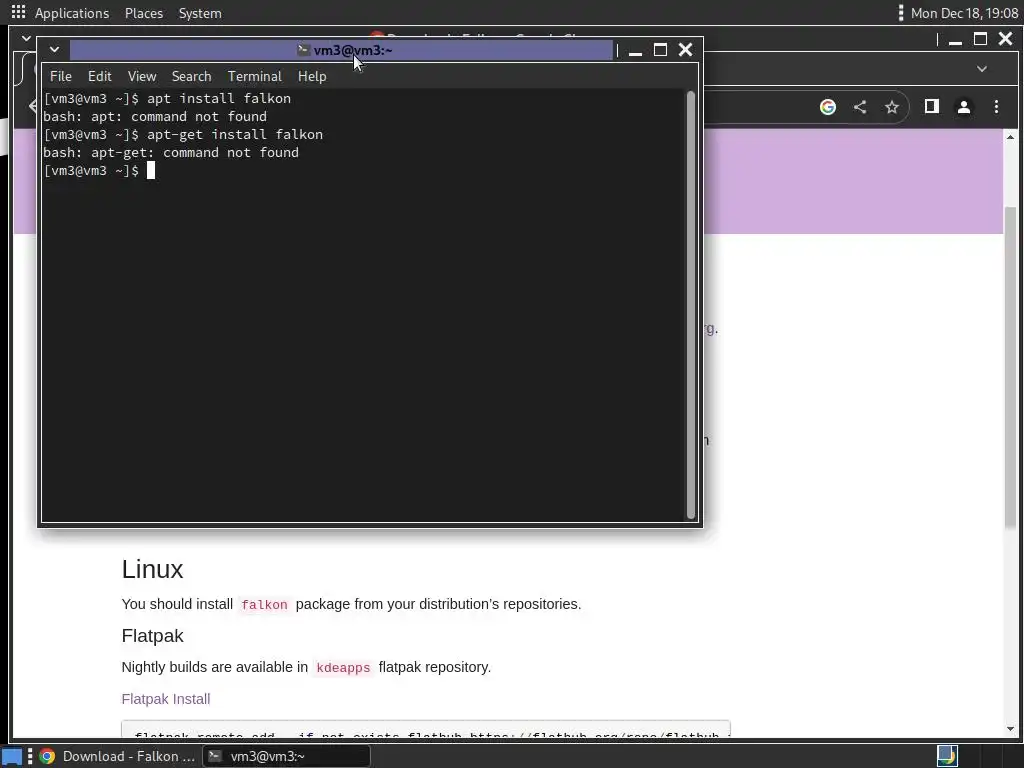Image resolution: width=1024 pixels, height=768 pixels.
Task: Focus the terminal command prompt line
Action: tap(99, 170)
